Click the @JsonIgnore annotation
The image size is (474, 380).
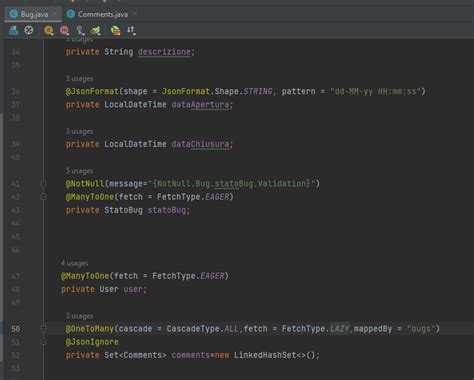click(92, 342)
